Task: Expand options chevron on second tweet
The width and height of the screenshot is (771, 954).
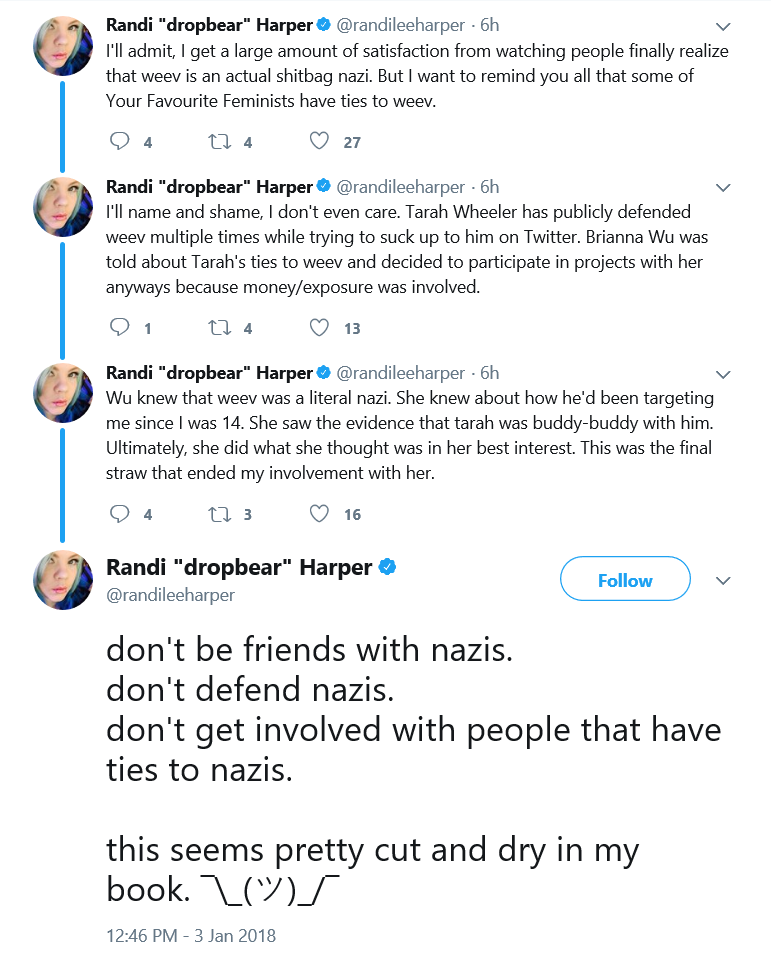Action: [723, 187]
